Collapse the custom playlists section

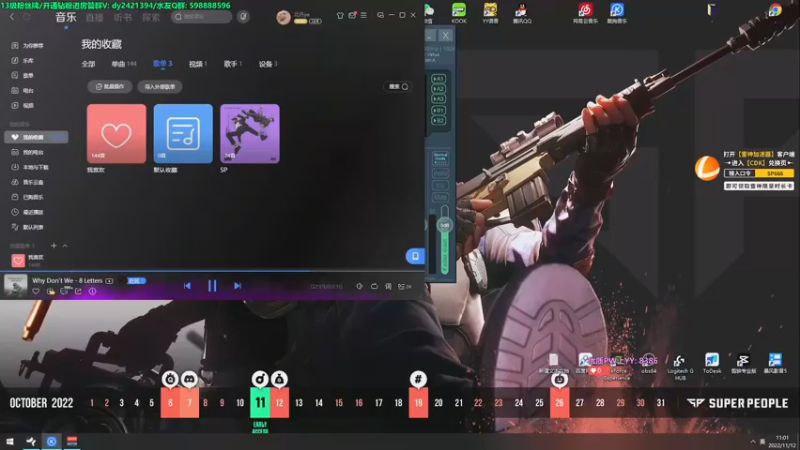[65, 246]
